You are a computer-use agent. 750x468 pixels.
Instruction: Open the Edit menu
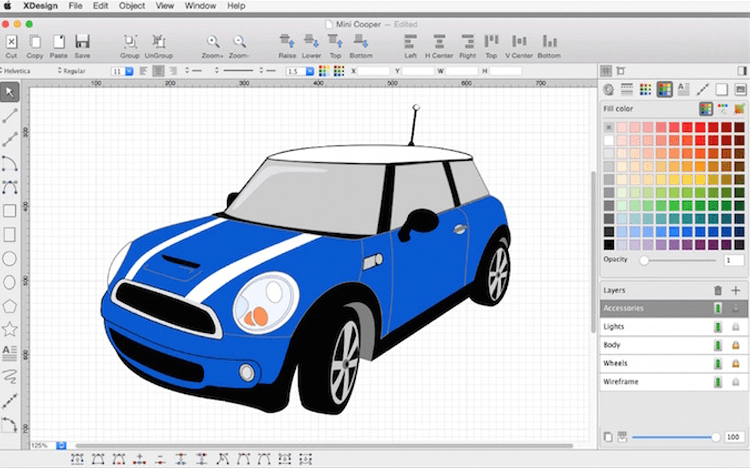click(x=100, y=6)
